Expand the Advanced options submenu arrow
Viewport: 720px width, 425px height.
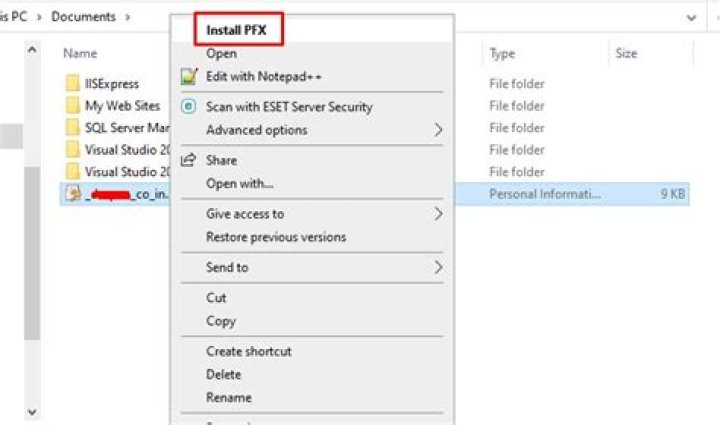tap(438, 130)
